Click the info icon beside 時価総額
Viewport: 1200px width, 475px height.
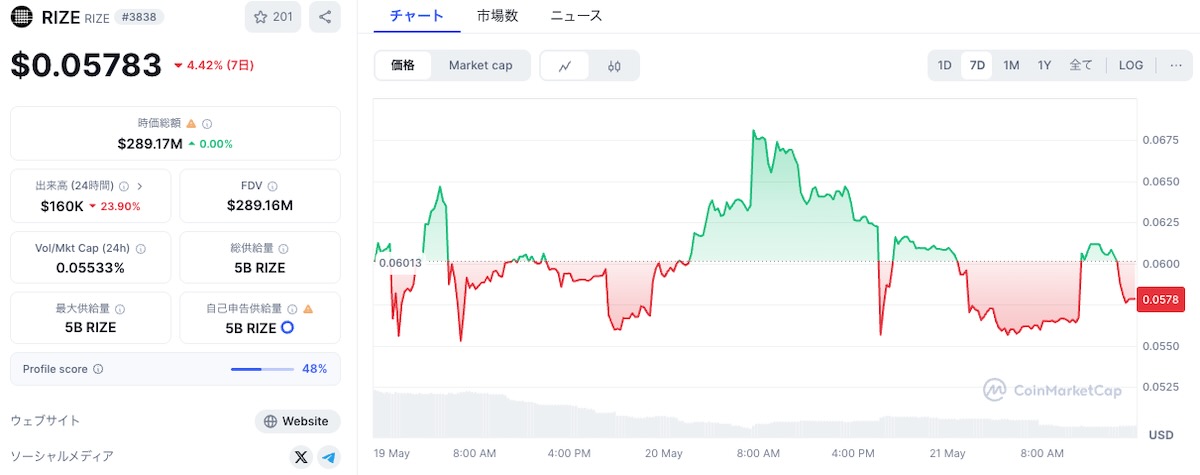tap(207, 124)
